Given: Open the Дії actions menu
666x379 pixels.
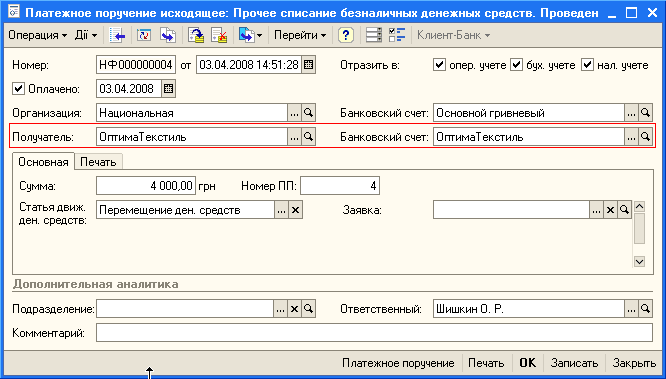Looking at the screenshot, I should 86,35.
